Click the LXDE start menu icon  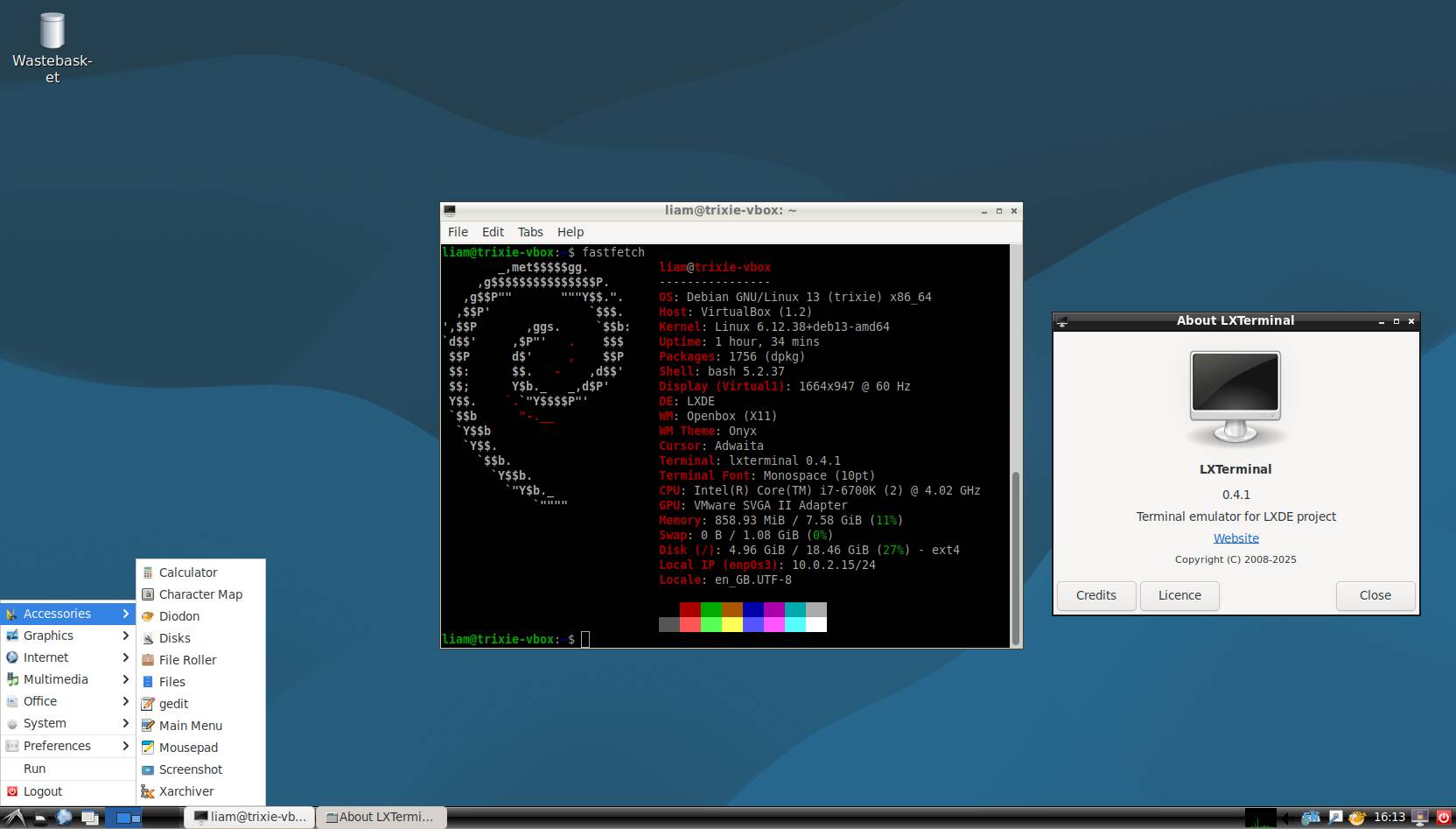[x=15, y=818]
